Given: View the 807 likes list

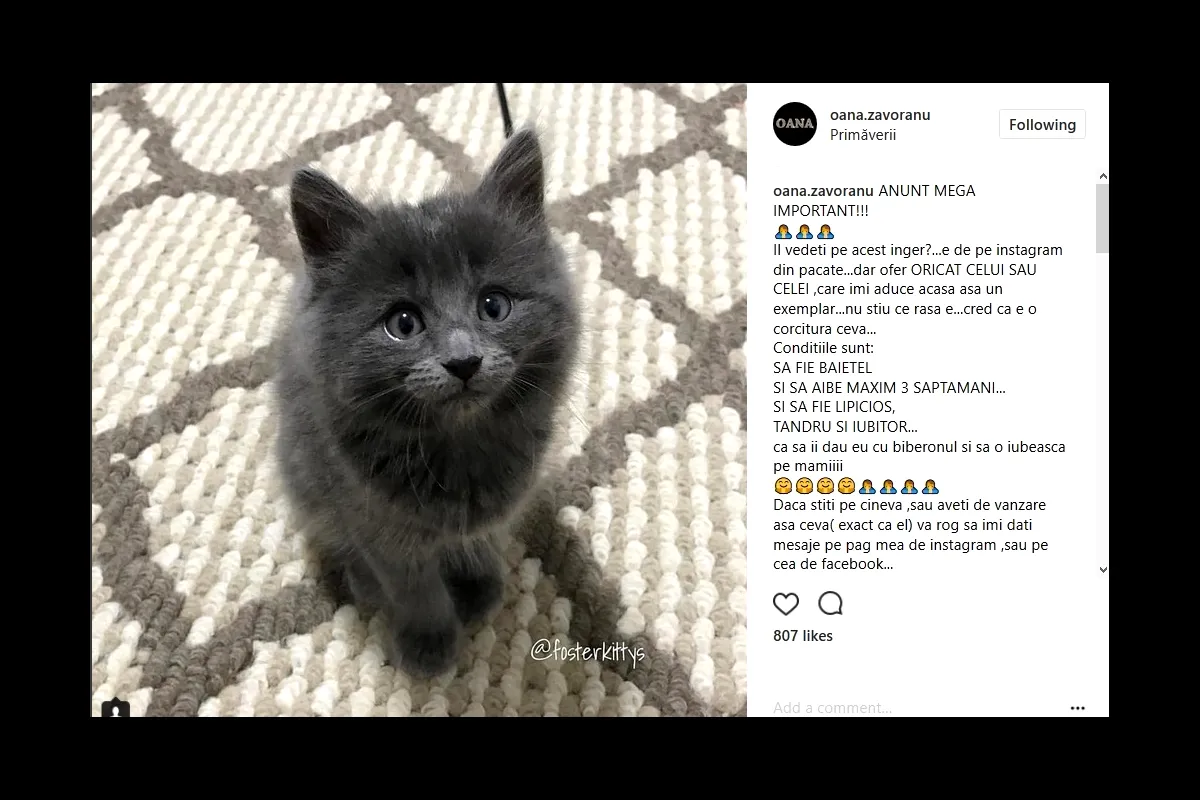Looking at the screenshot, I should pos(803,636).
